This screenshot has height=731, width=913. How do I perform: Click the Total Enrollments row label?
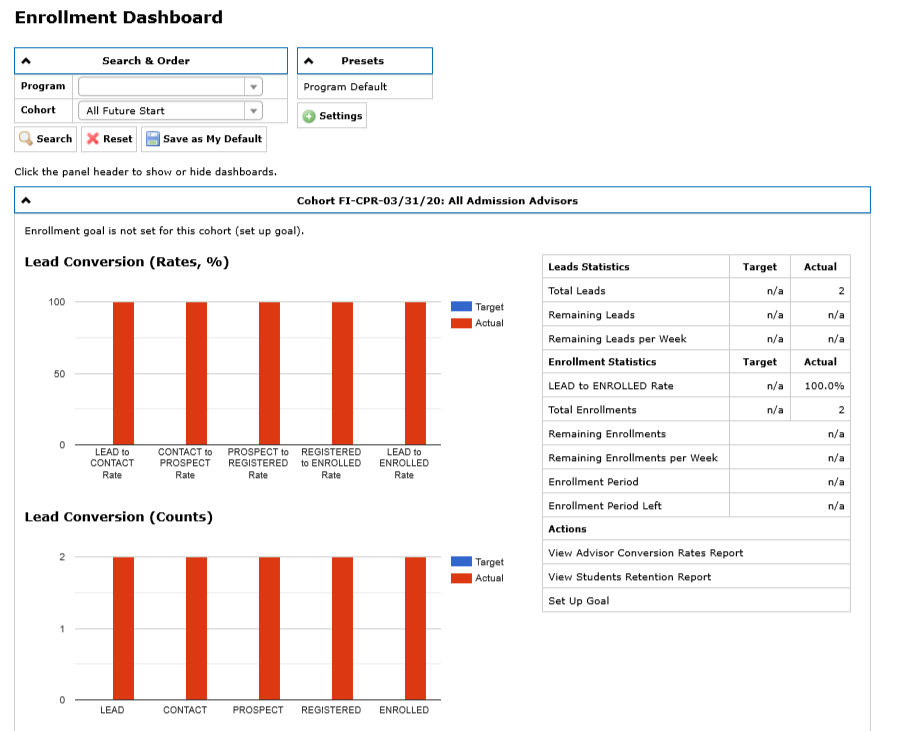click(592, 409)
